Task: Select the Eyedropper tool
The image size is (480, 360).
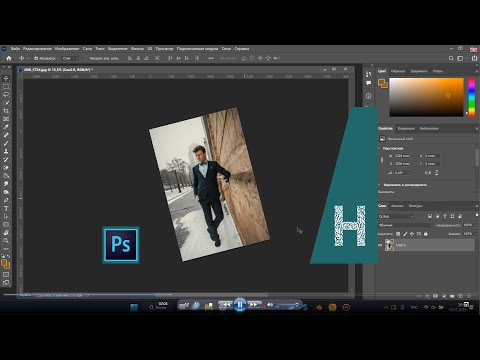Action: point(6,127)
